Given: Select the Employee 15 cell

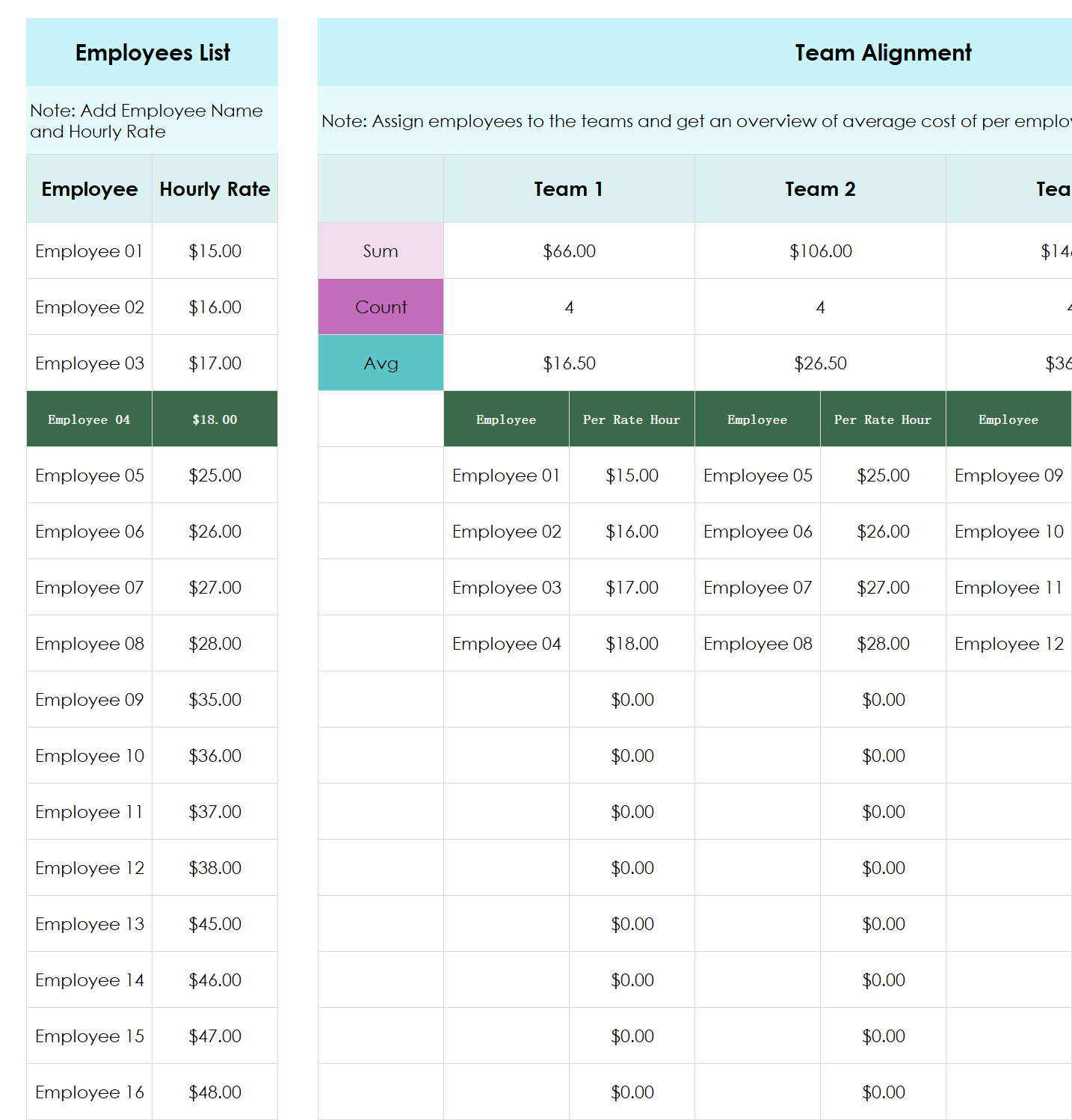Looking at the screenshot, I should click(90, 1036).
